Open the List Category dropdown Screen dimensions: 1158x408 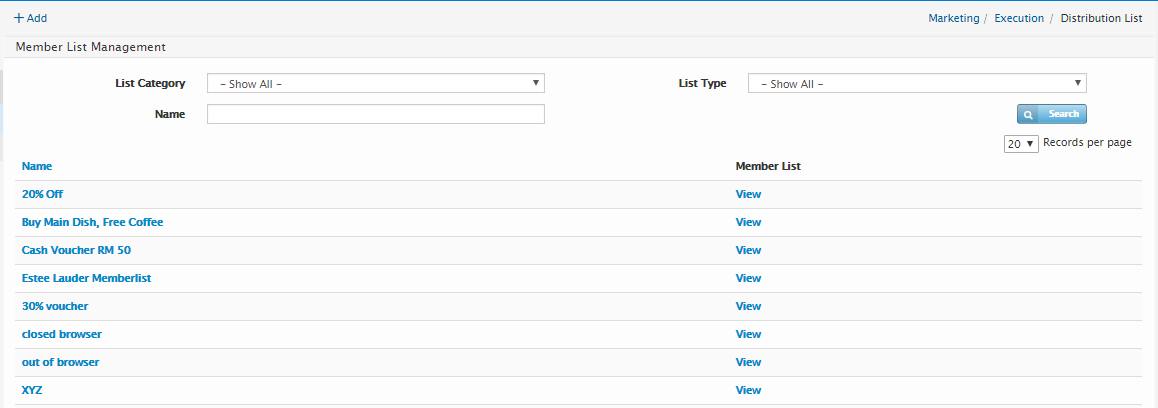click(x=375, y=84)
